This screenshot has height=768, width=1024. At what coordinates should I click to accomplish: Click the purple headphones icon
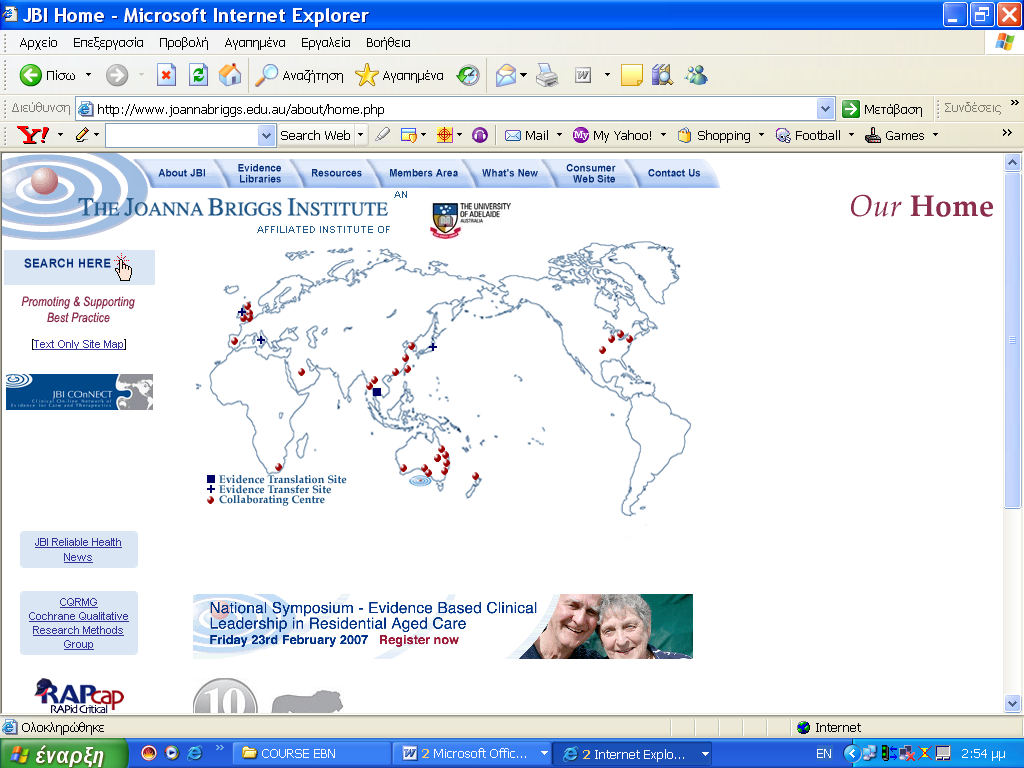(480, 135)
